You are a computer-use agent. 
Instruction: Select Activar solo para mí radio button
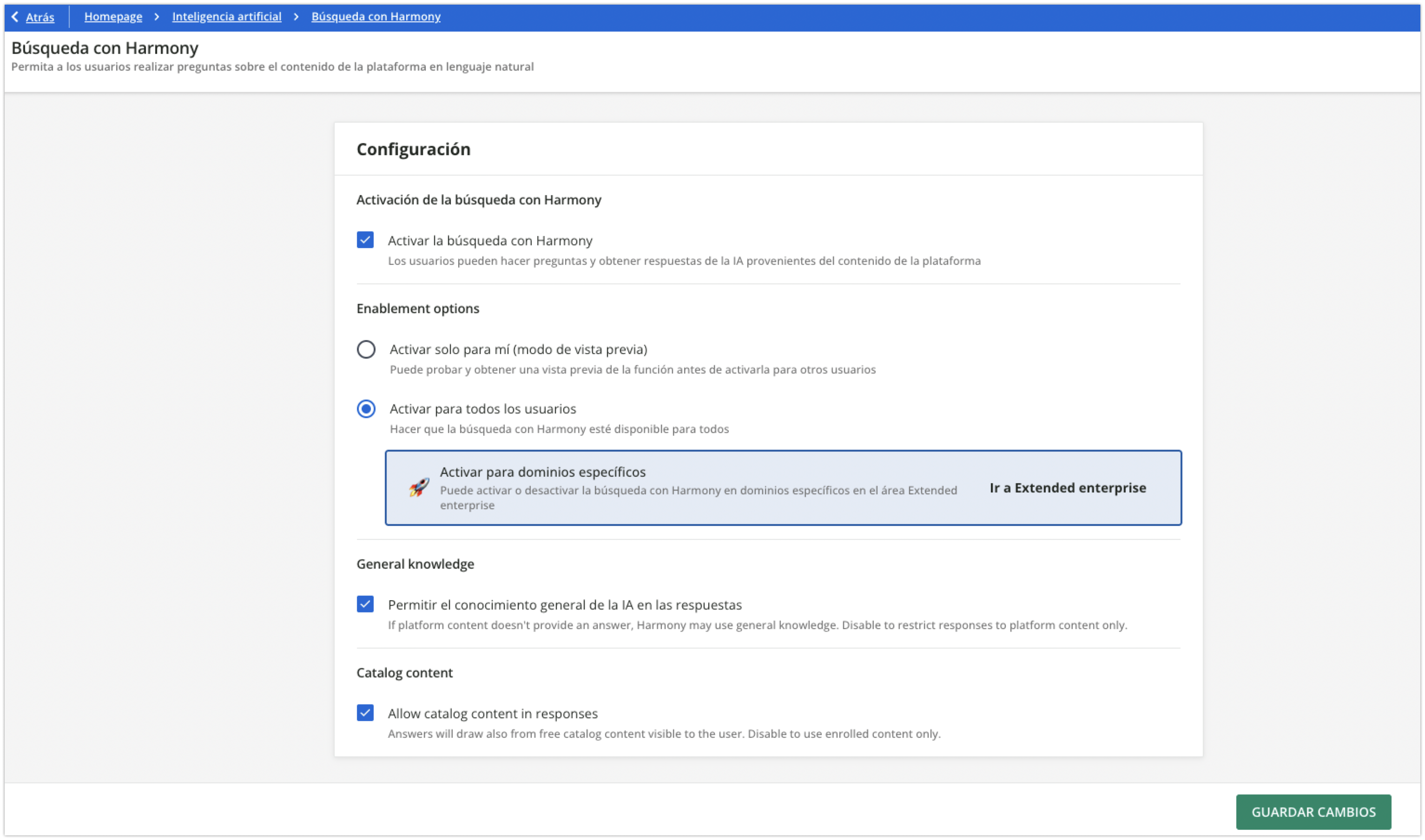pyautogui.click(x=366, y=350)
